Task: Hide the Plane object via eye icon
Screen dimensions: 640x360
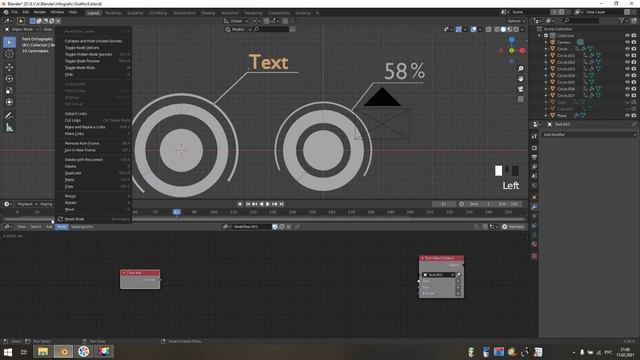Action: (x=627, y=116)
